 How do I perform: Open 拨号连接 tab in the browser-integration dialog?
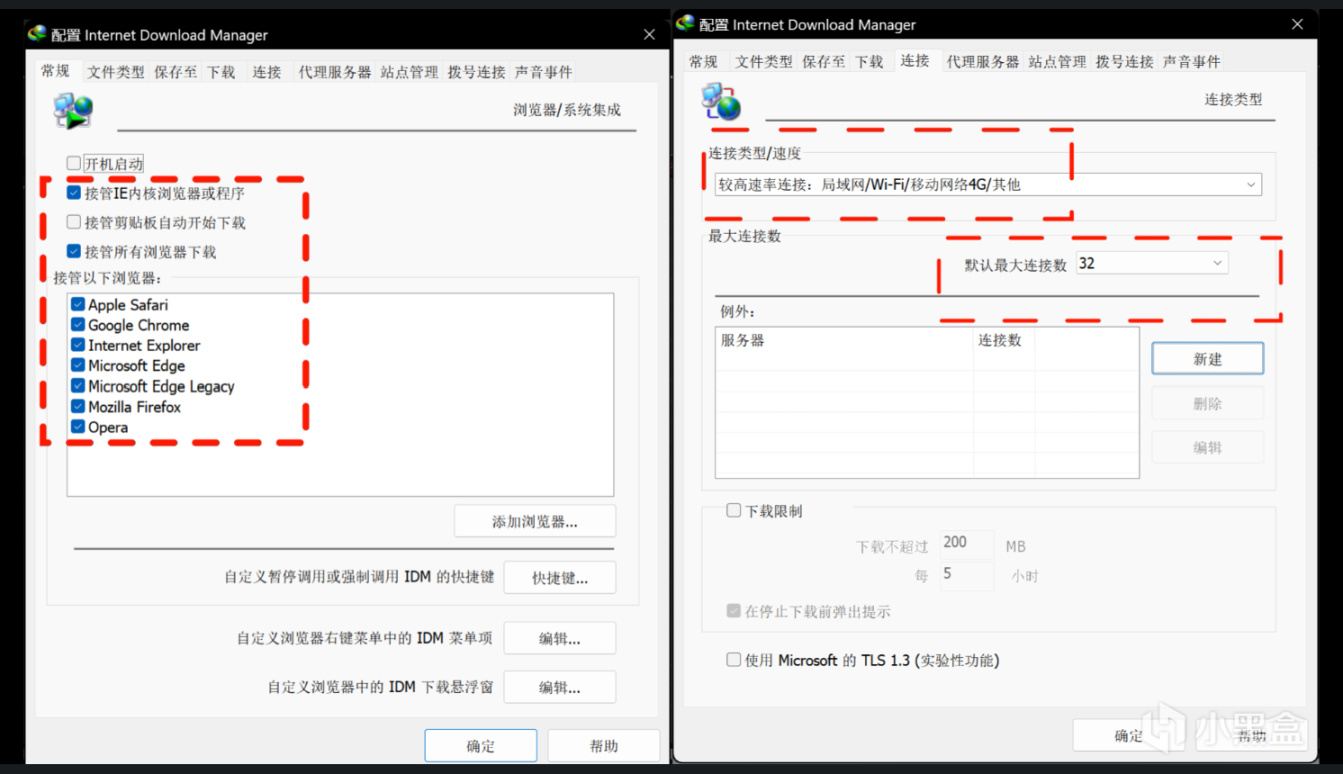point(477,72)
